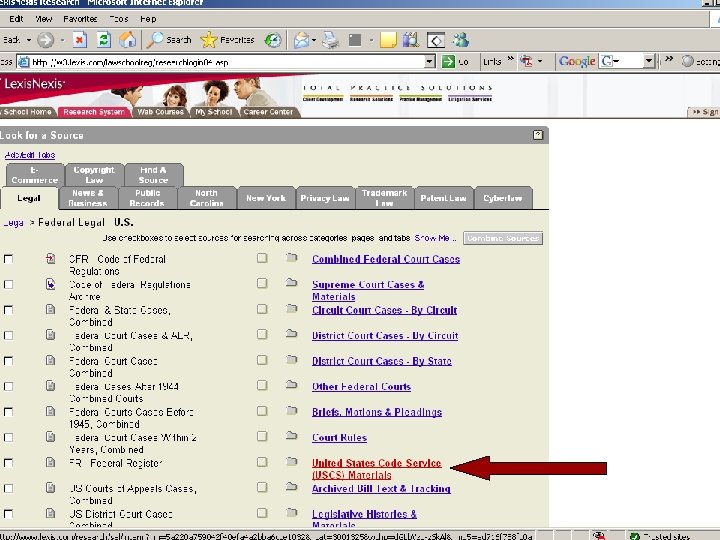Click the browser Stop button
The height and width of the screenshot is (540, 720).
pos(79,40)
